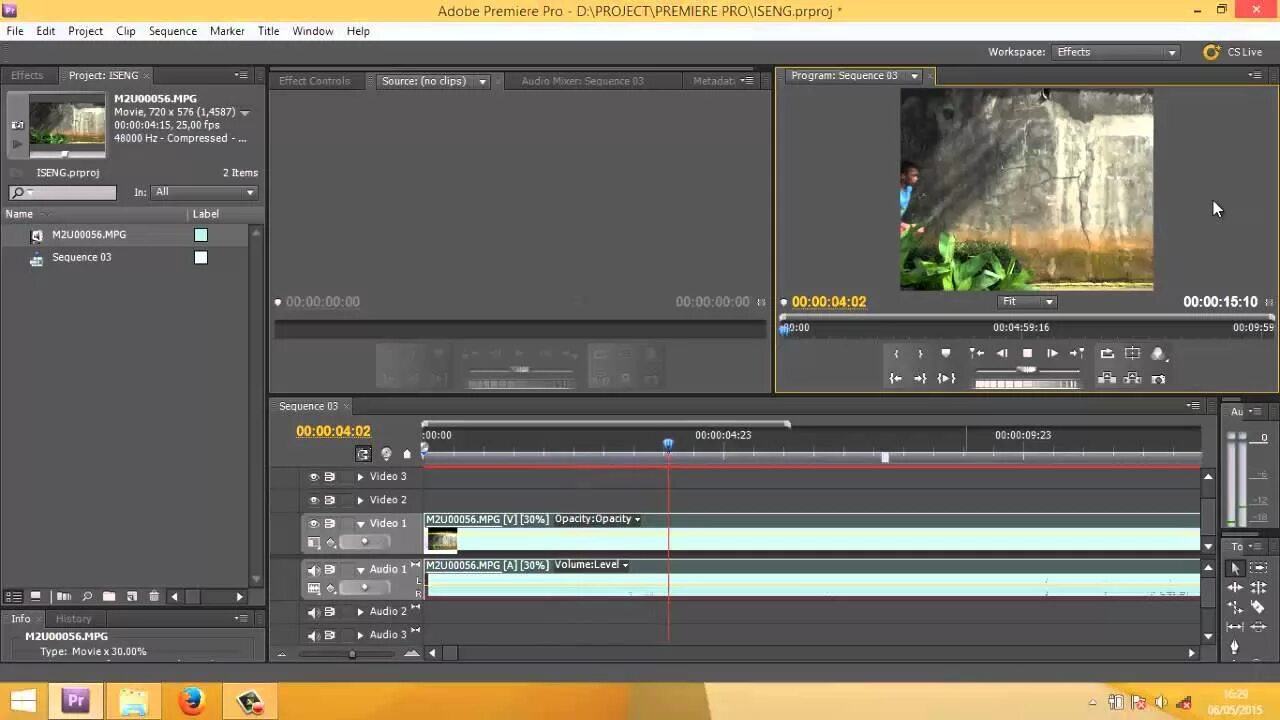Screen dimensions: 1280x720
Task: Mute the Audio 1 track output
Action: click(313, 570)
